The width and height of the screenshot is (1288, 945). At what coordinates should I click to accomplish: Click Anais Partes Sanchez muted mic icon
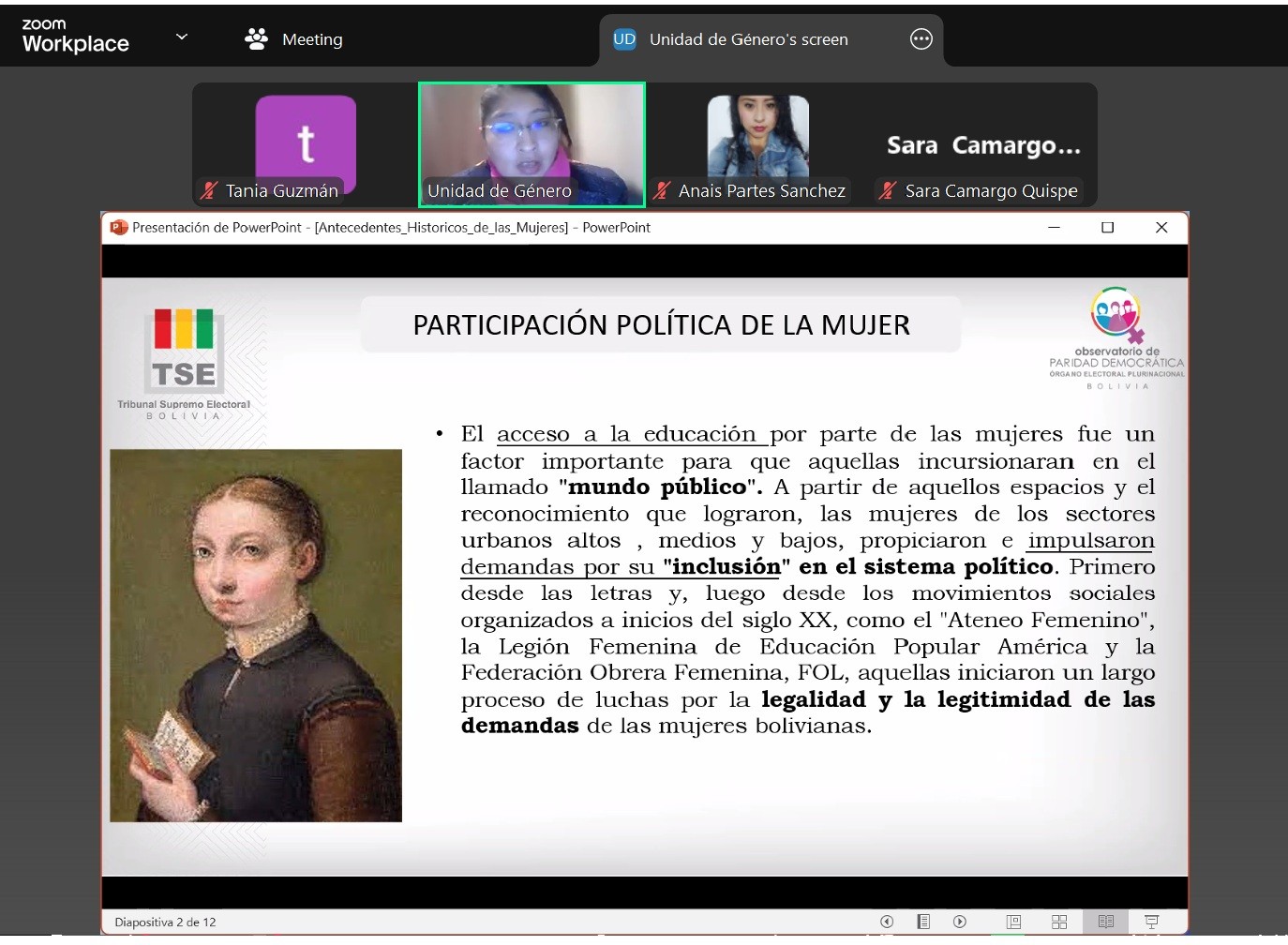pos(662,190)
